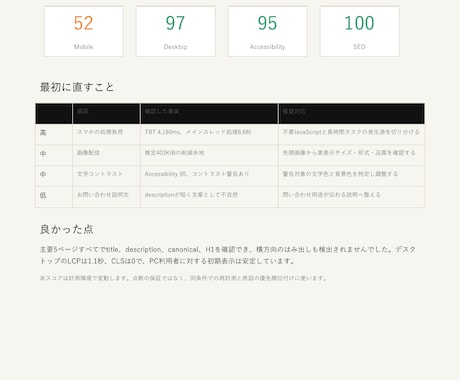Click the 項目 column header

point(106,114)
